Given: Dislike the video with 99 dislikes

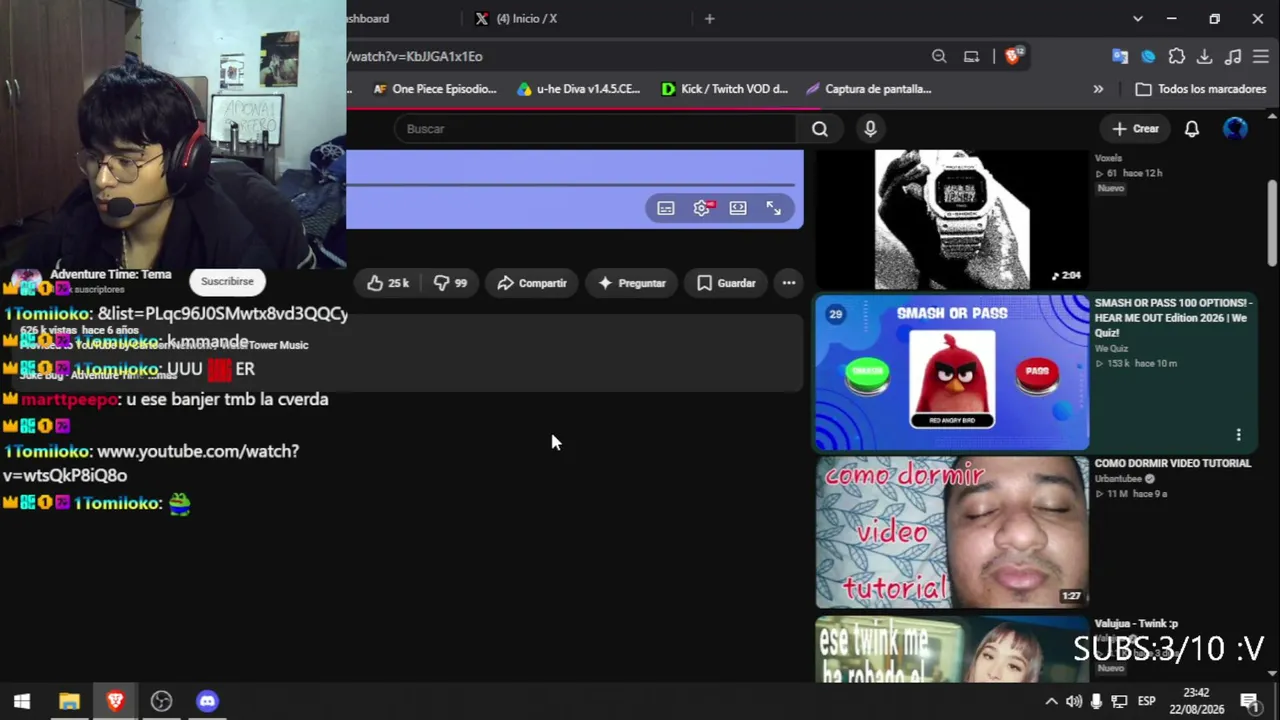Looking at the screenshot, I should pyautogui.click(x=451, y=283).
